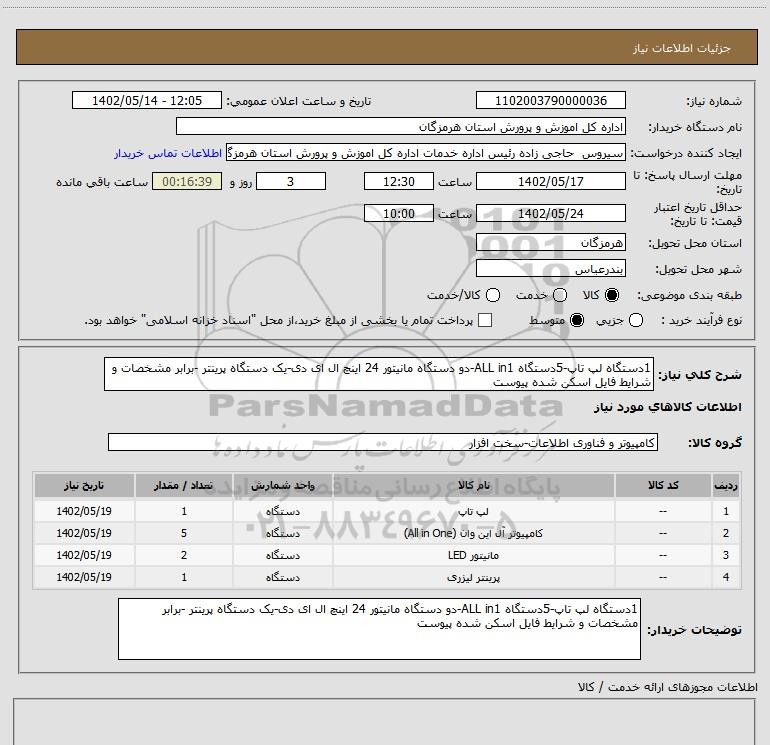Click the نوع فرآیند خرید label
The image size is (770, 745).
(702, 320)
